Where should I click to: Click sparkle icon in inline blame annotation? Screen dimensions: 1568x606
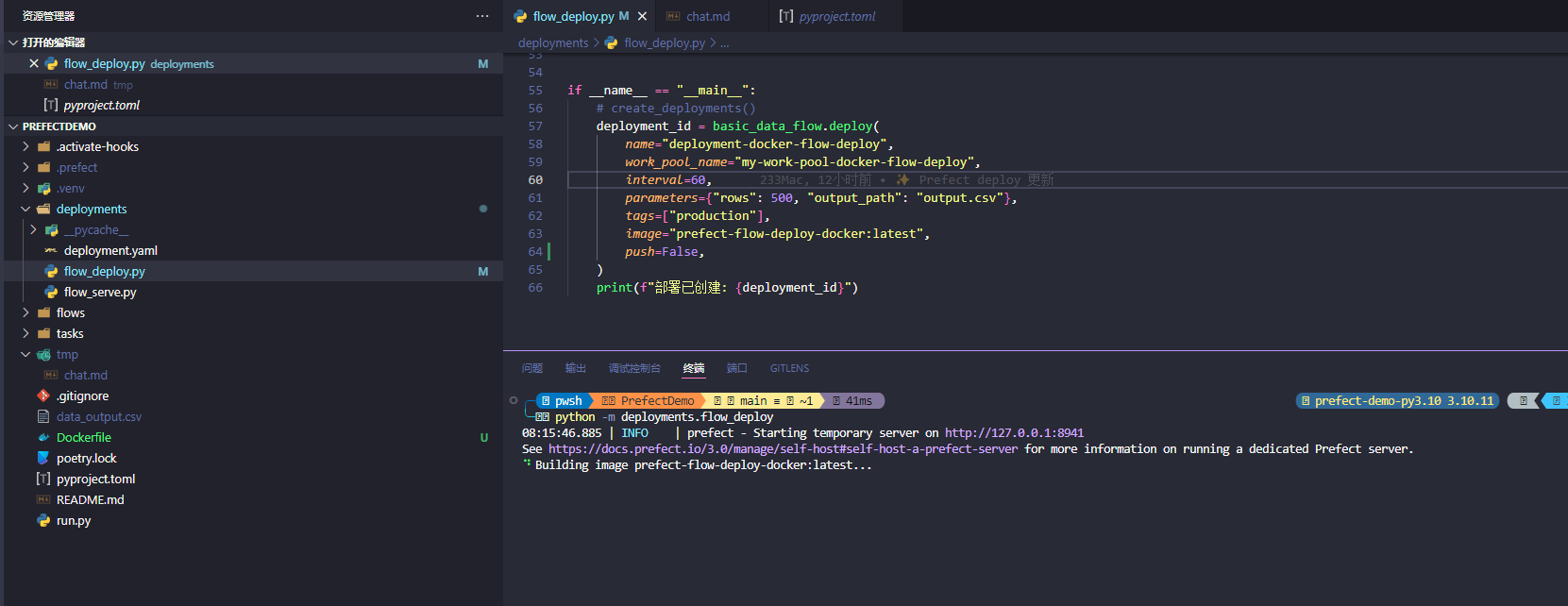(x=903, y=179)
